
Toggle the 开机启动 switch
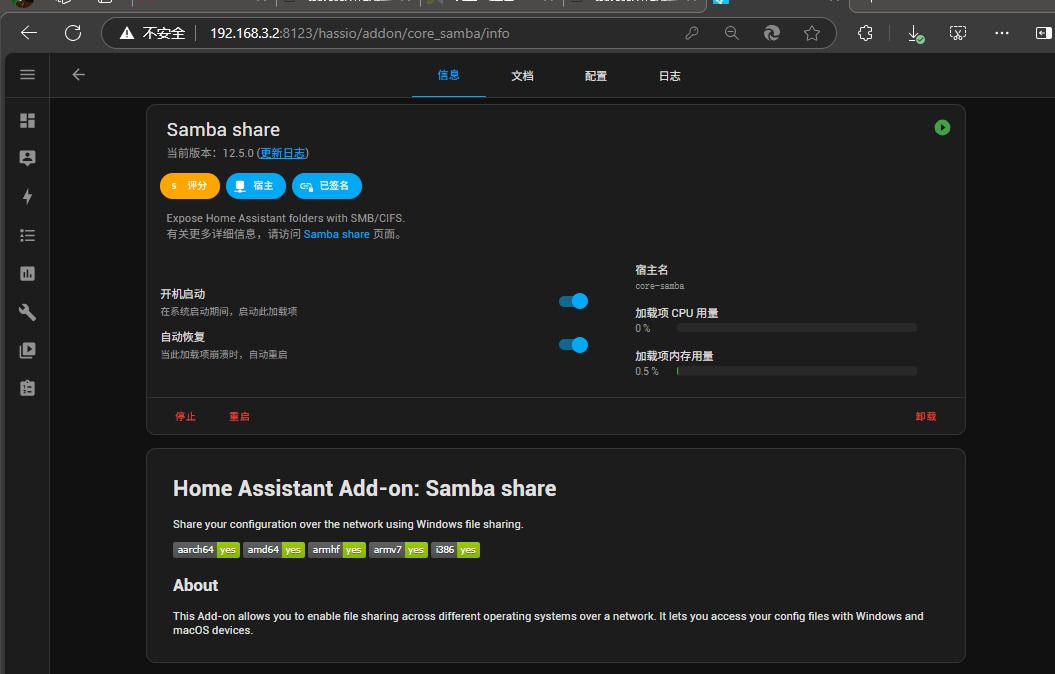[x=573, y=301]
